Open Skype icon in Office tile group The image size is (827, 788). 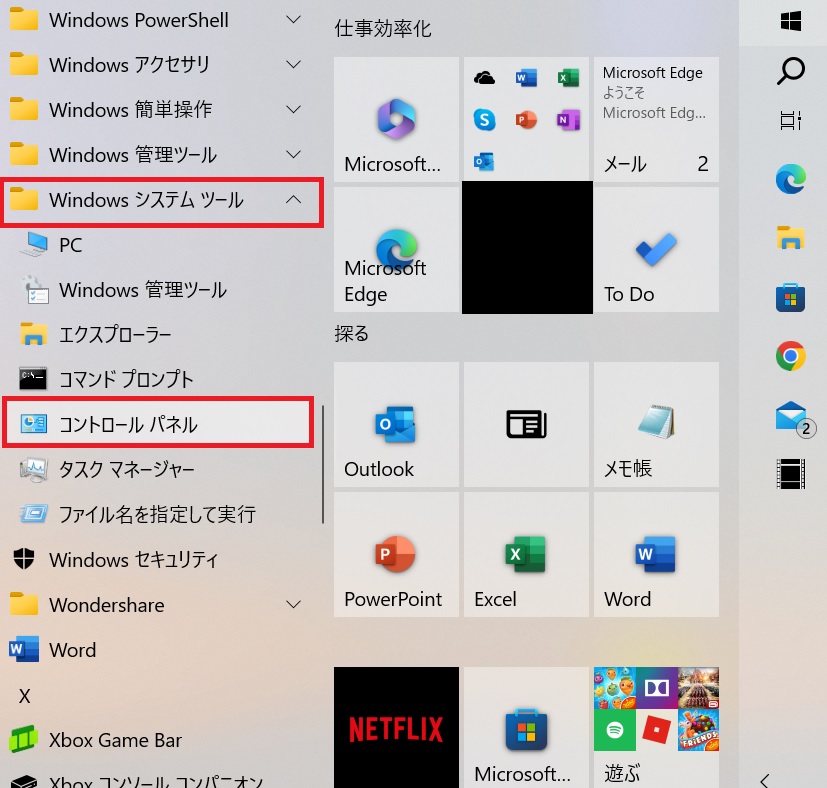coord(484,120)
